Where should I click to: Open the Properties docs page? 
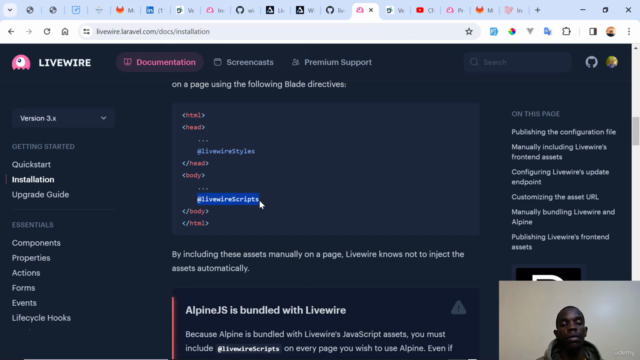31,258
